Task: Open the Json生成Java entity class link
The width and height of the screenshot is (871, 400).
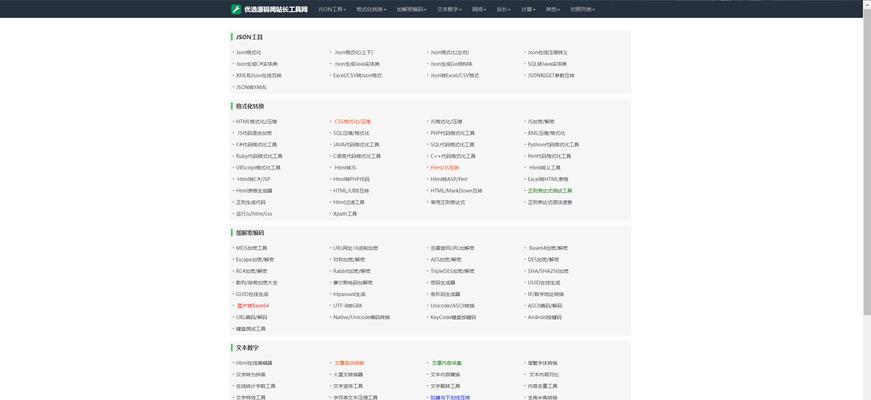Action: [x=357, y=64]
